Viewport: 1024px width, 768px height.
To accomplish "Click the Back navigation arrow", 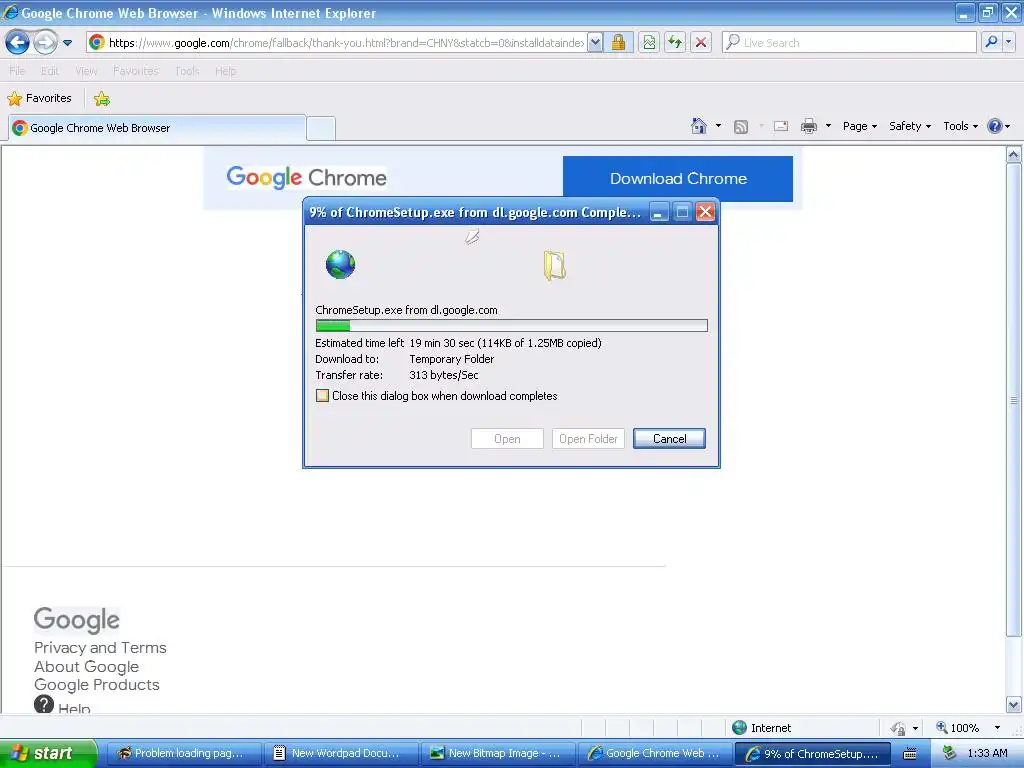I will (18, 43).
